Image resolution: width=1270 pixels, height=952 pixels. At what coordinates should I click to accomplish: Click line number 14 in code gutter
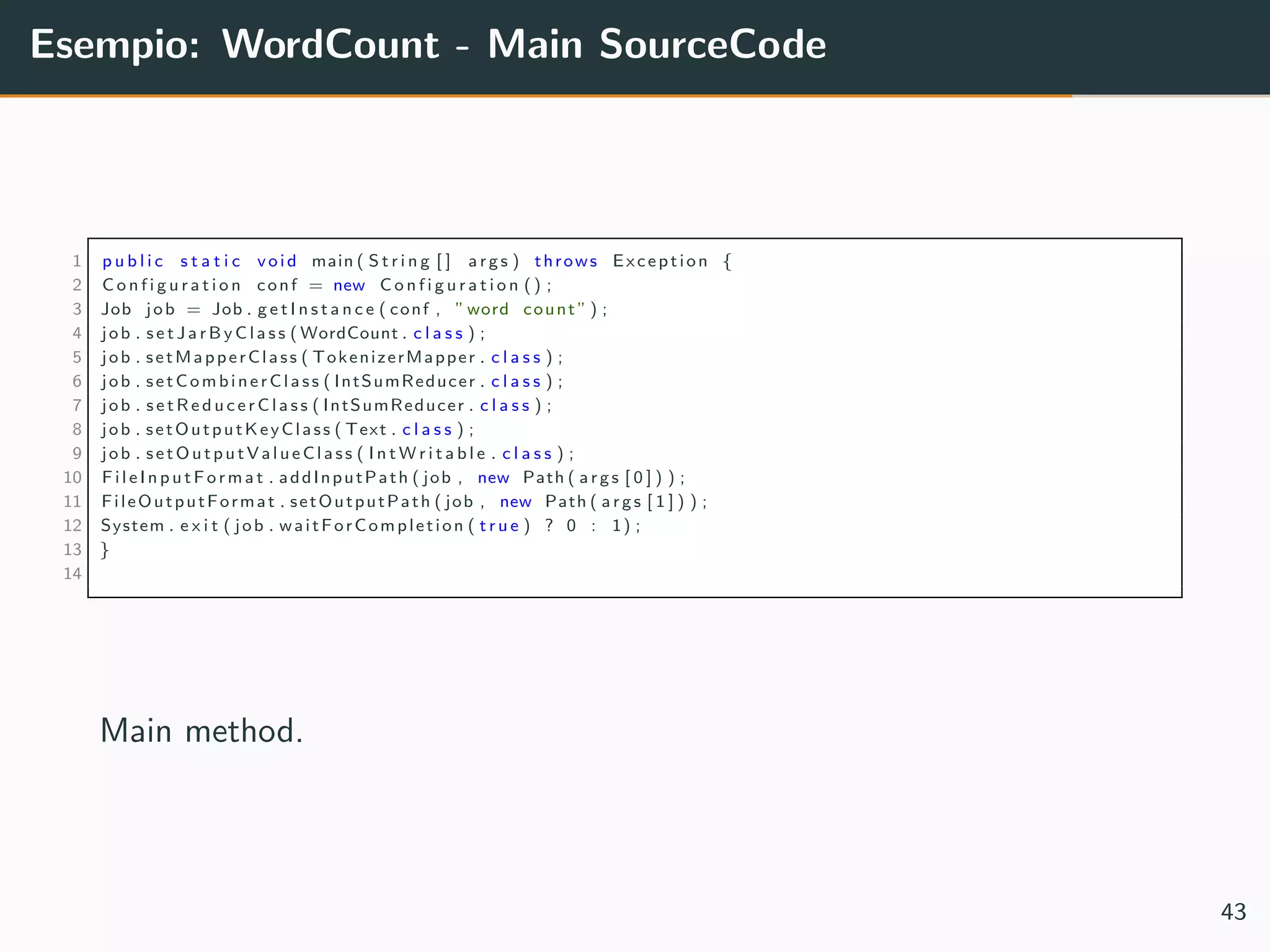pos(73,573)
